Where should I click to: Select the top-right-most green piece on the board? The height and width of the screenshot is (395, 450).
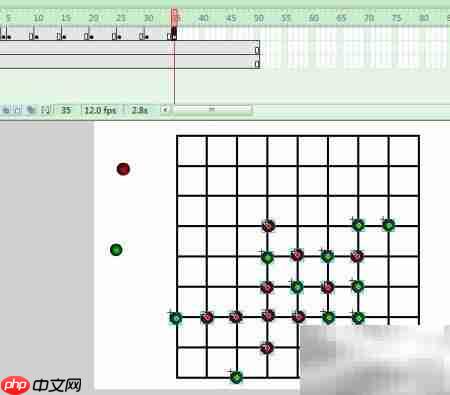click(389, 225)
